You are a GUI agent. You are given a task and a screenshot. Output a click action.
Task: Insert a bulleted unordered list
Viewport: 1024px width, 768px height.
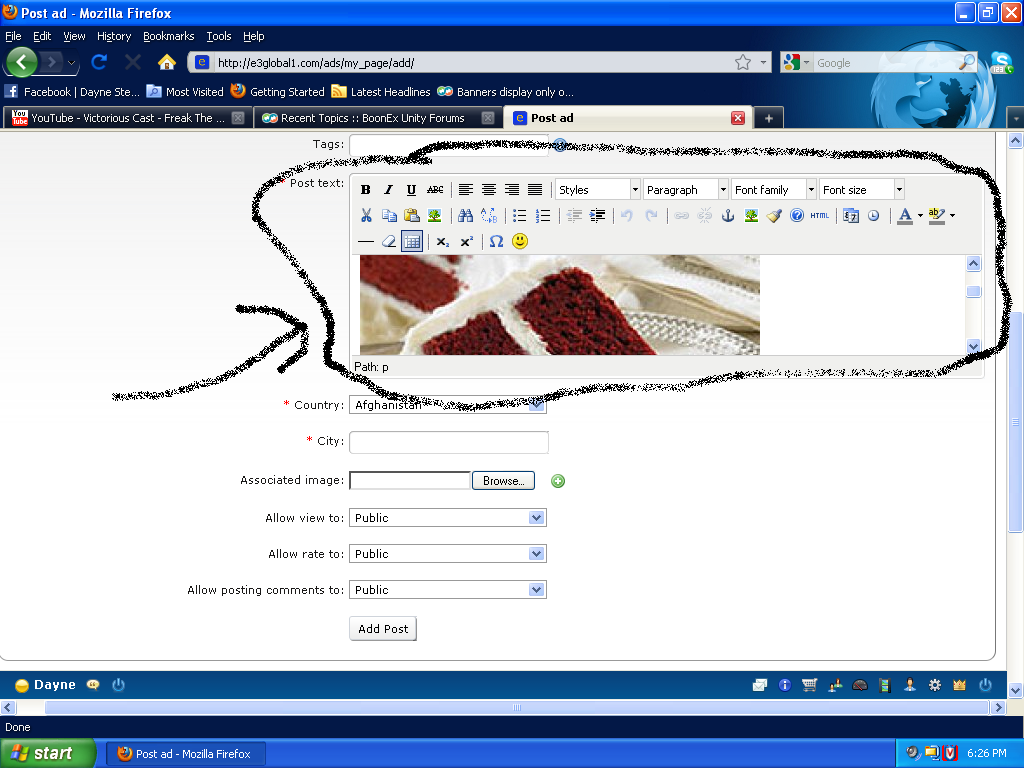[x=520, y=215]
